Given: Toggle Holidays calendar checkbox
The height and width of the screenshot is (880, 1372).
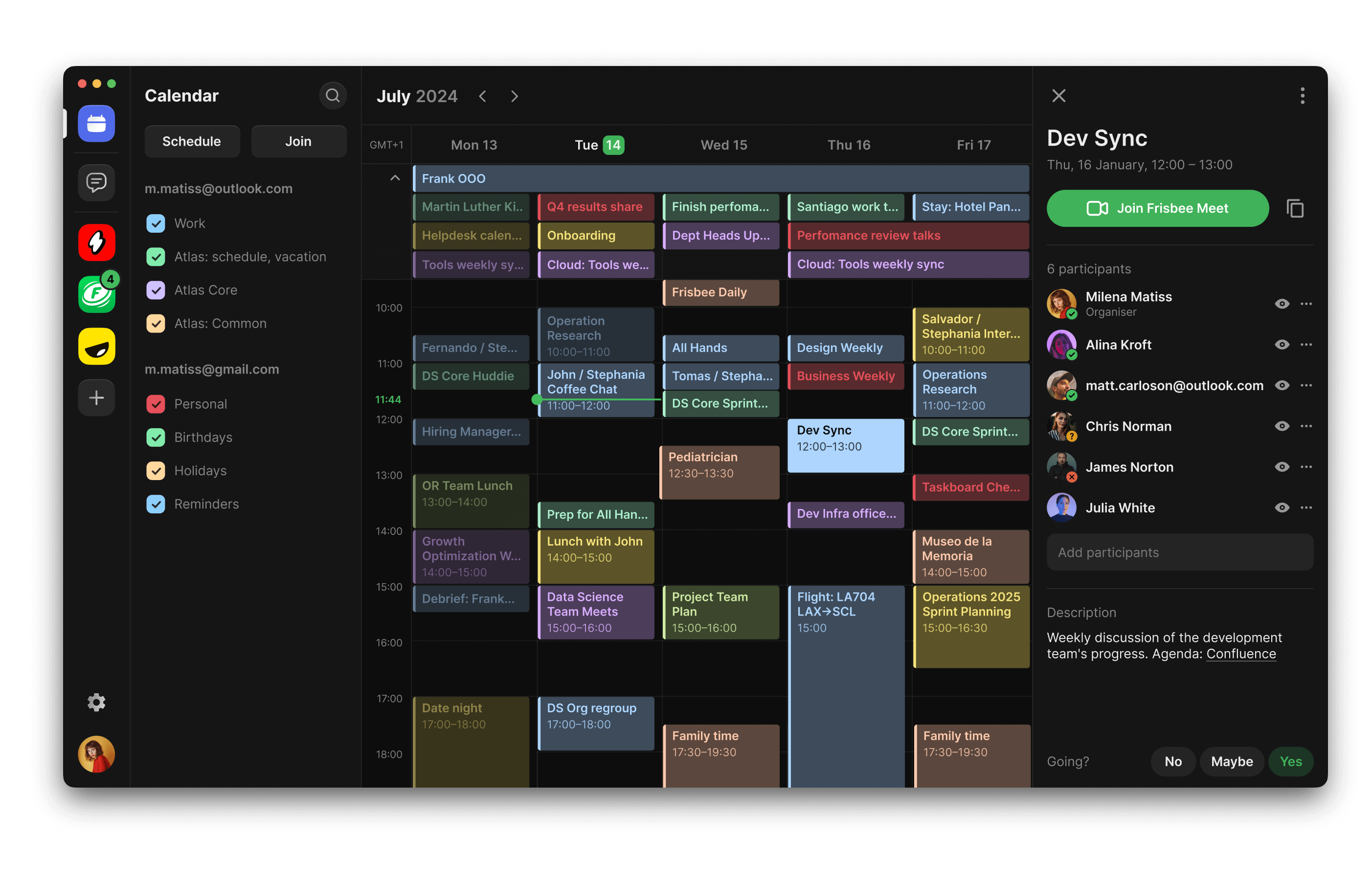Looking at the screenshot, I should click(x=156, y=470).
